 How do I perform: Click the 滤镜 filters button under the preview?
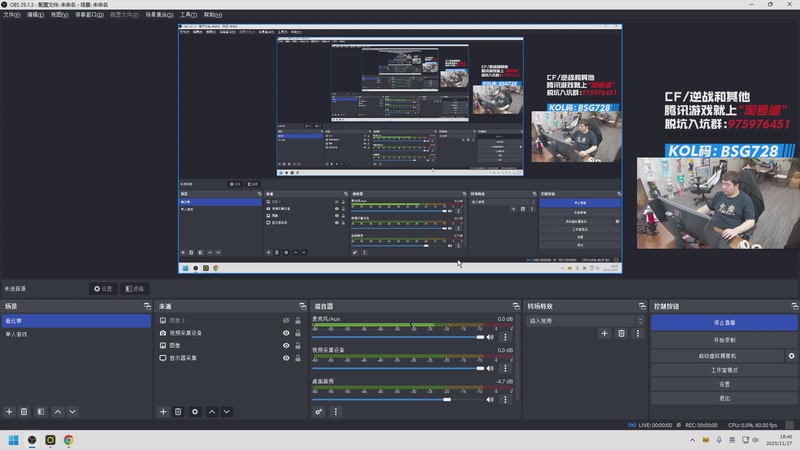[x=135, y=289]
